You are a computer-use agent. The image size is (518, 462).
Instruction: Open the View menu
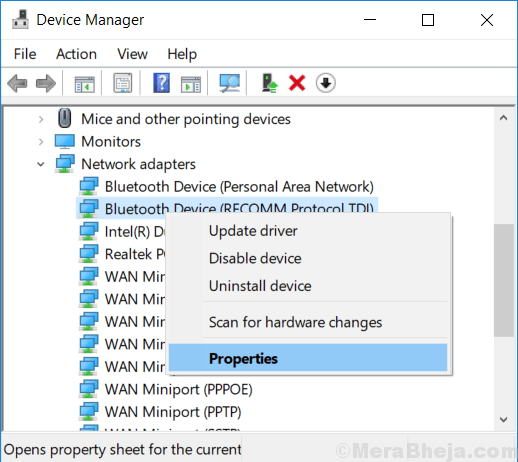coord(132,54)
